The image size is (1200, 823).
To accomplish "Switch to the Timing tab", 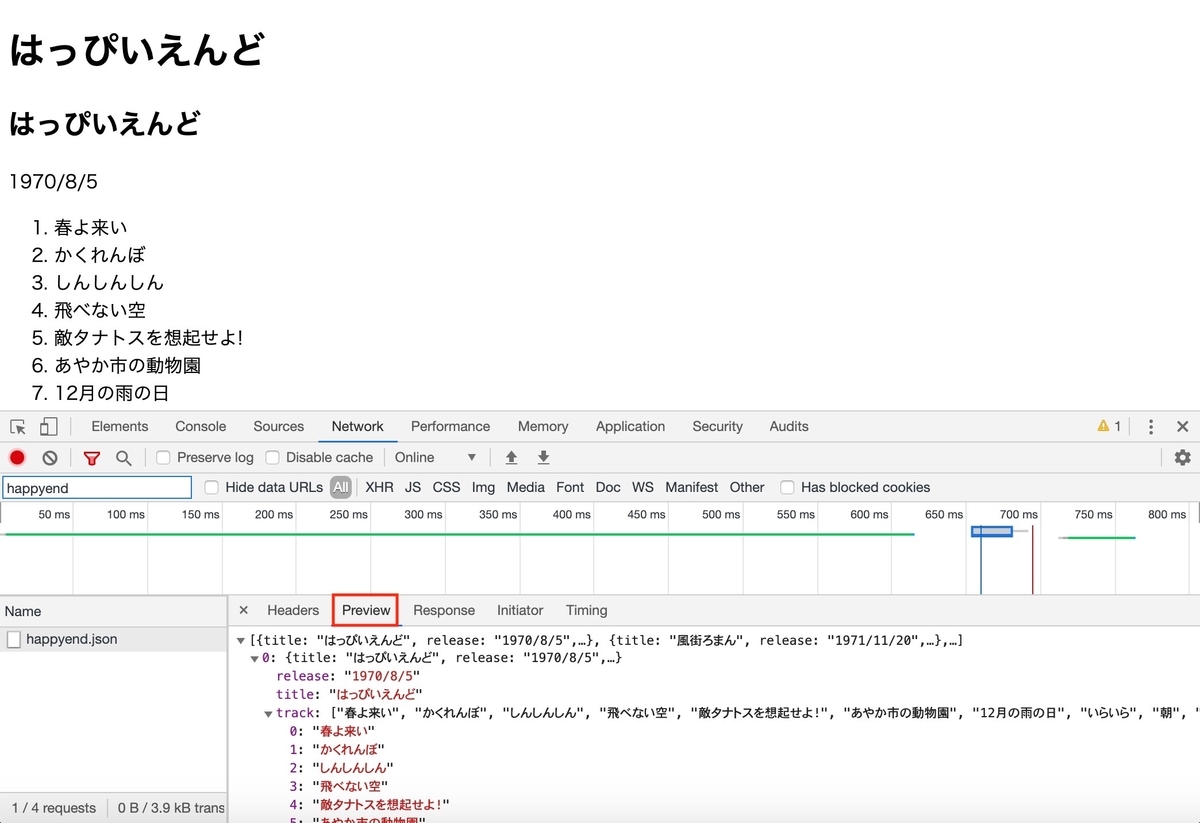I will [x=587, y=610].
